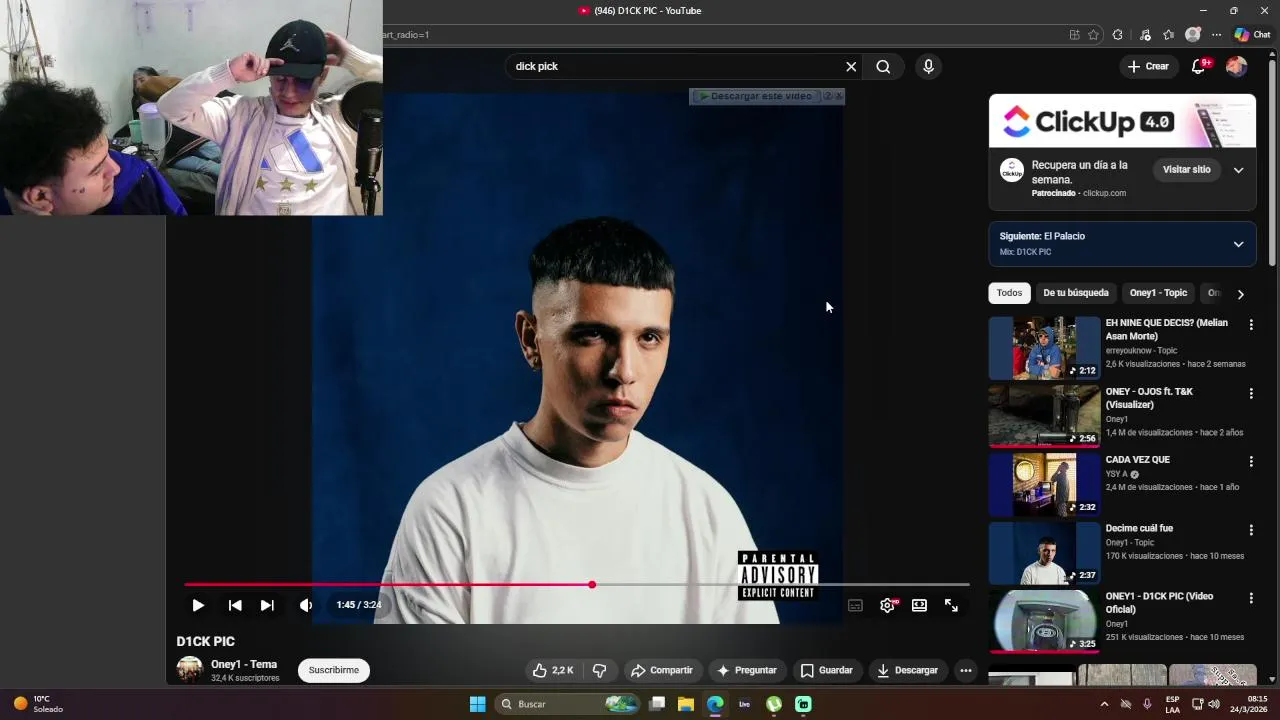Enter full screen mode
Image resolution: width=1280 pixels, height=720 pixels.
[x=951, y=605]
